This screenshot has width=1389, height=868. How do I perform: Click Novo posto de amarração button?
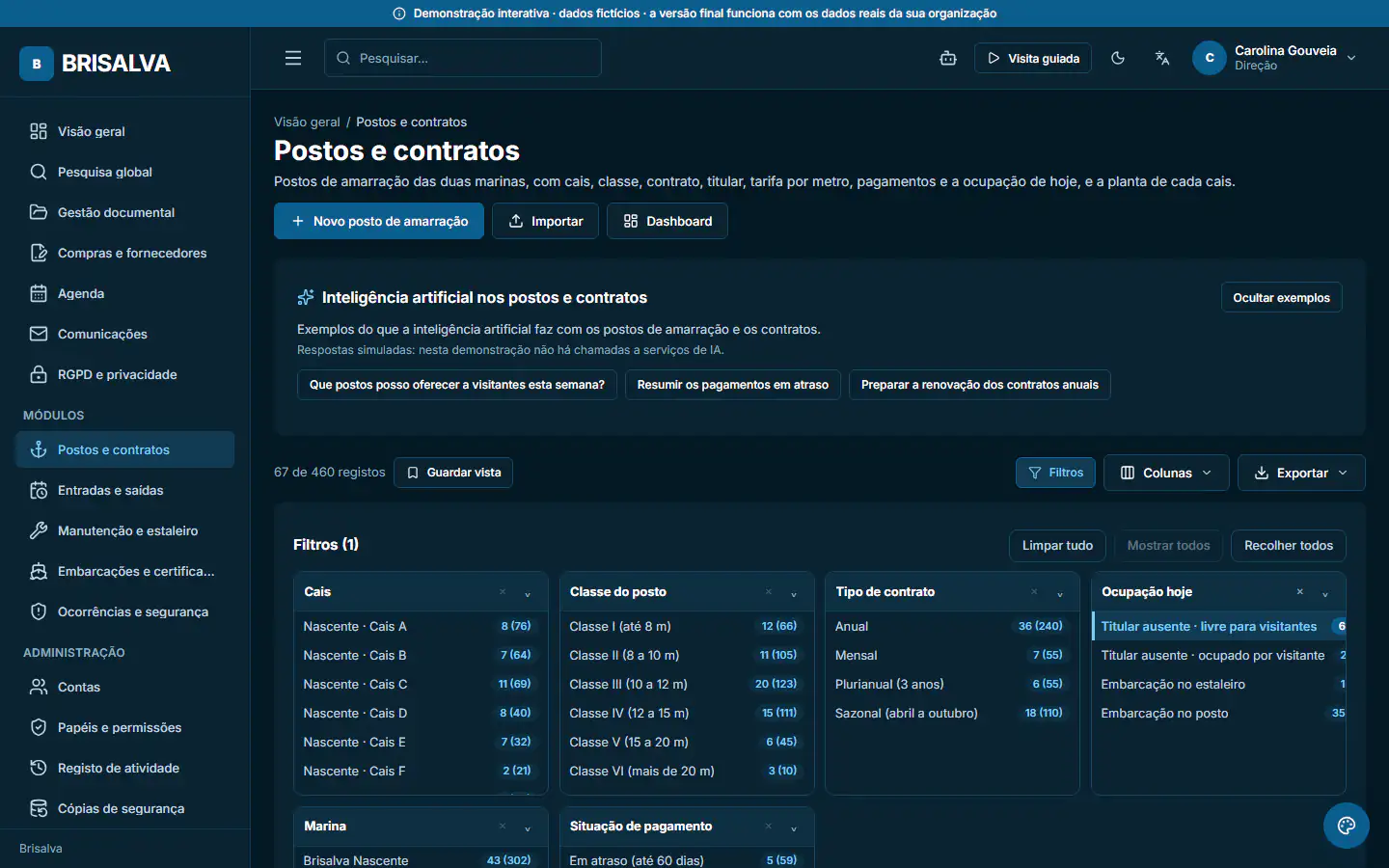(x=379, y=221)
